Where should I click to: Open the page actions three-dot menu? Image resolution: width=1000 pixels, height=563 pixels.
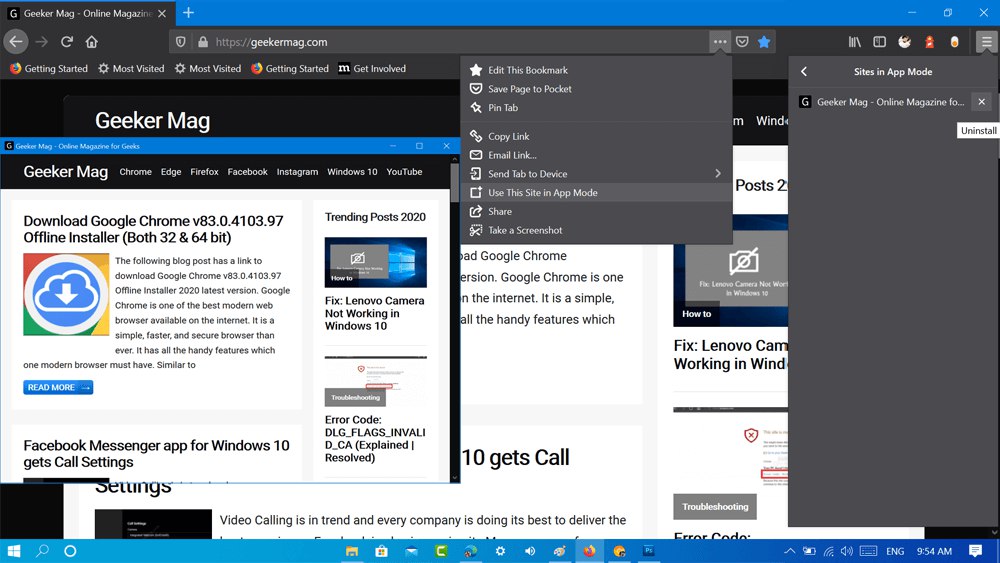pos(720,42)
